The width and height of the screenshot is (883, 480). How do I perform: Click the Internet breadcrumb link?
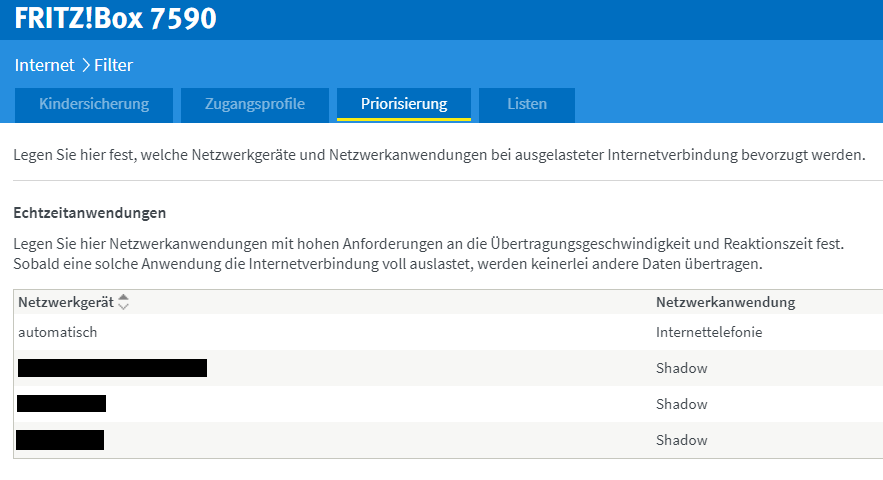(44, 65)
